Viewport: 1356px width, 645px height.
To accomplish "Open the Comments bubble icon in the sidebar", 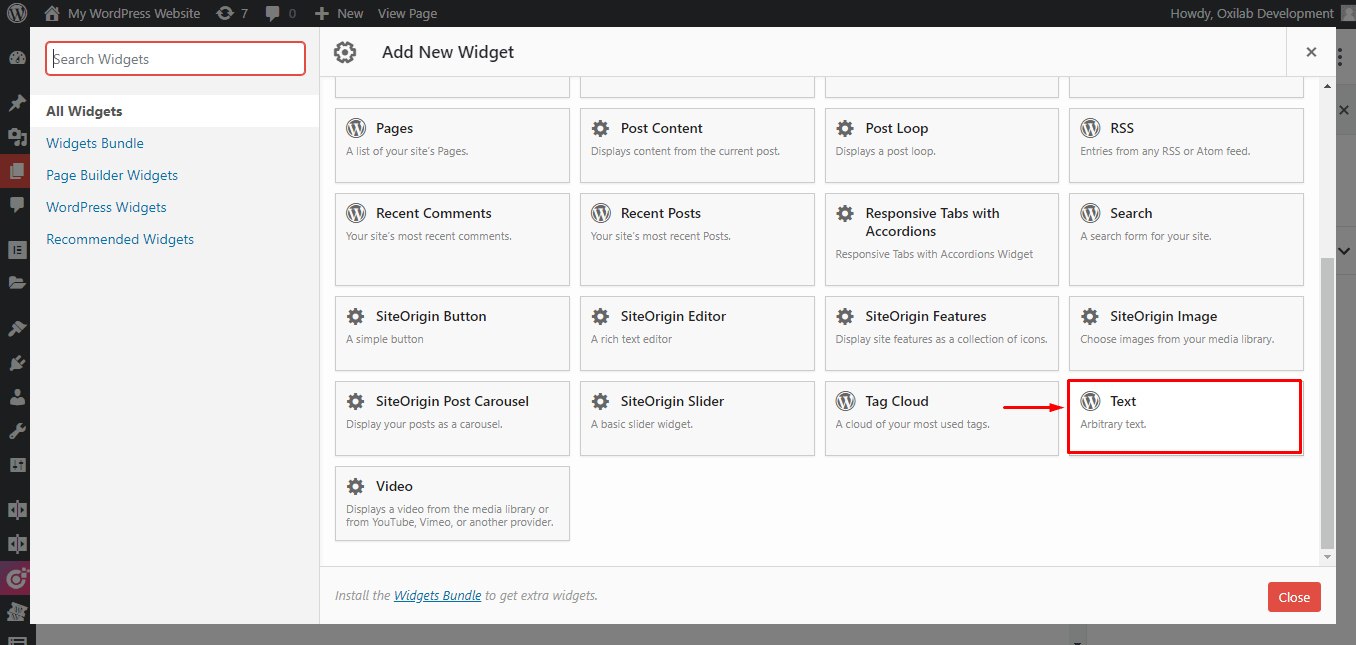I will pyautogui.click(x=16, y=205).
